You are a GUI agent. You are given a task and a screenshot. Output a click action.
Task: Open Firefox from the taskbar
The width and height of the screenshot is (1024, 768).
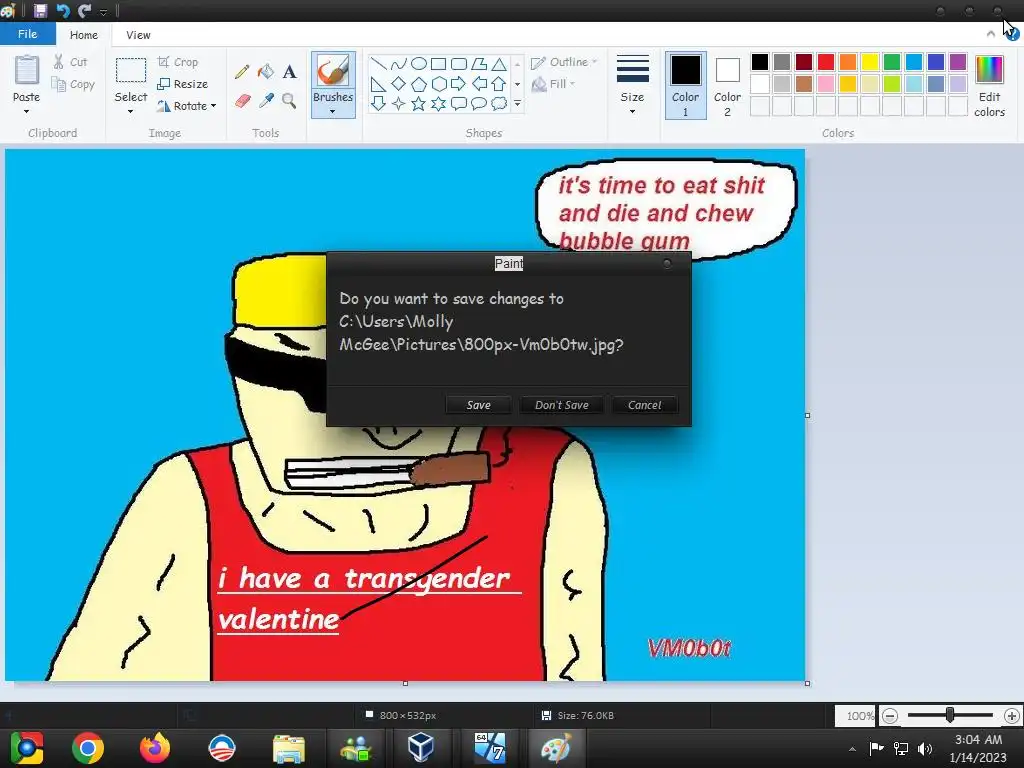155,748
